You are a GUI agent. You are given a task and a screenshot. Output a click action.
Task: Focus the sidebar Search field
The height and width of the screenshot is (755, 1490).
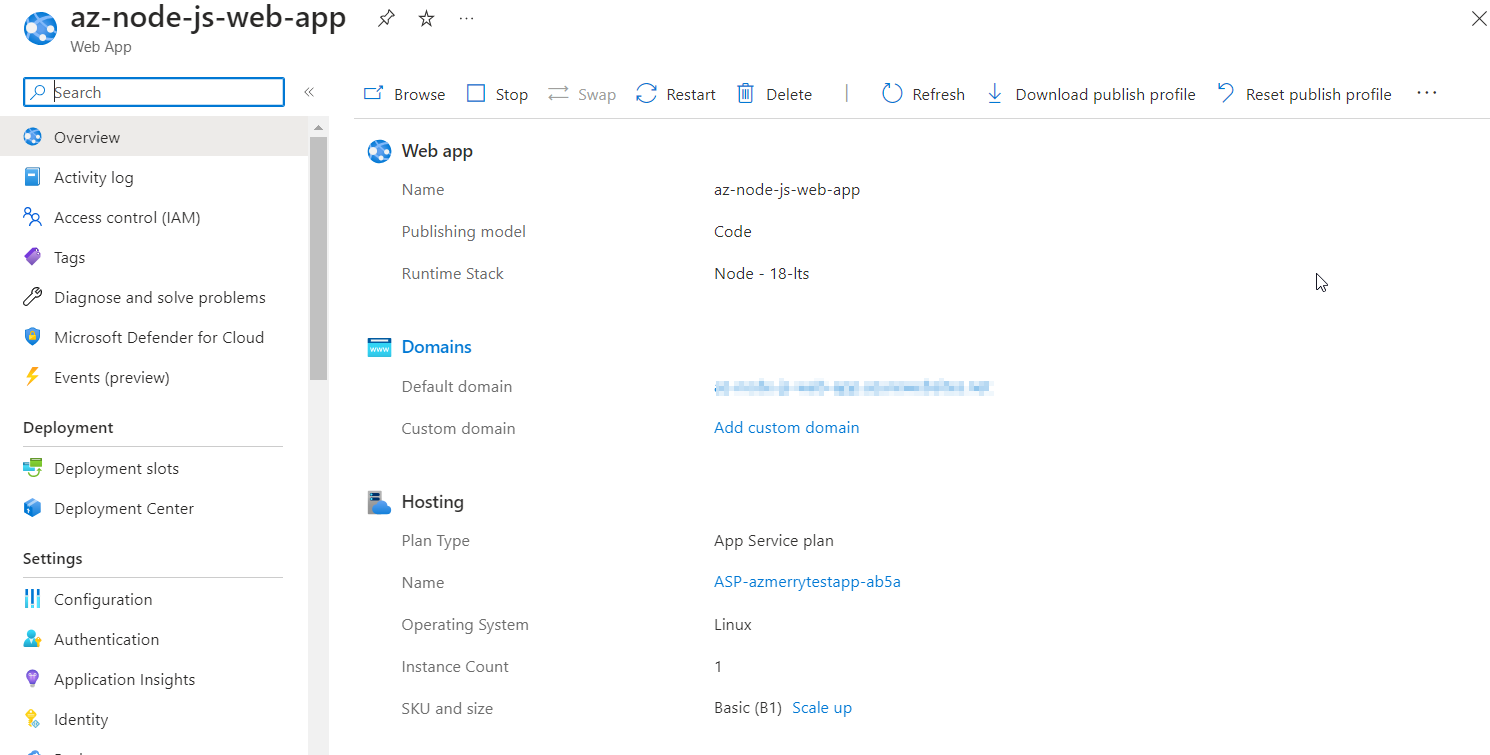(x=154, y=92)
